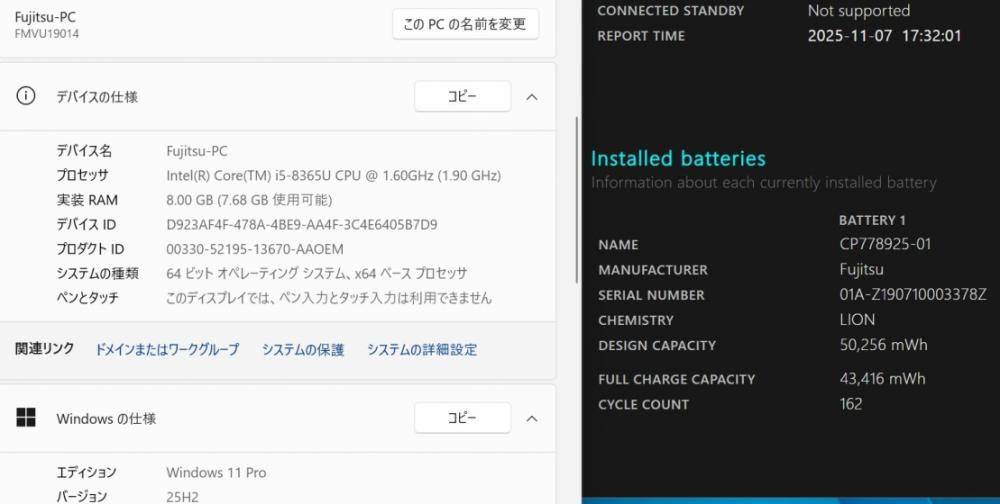Click the Installed batteries heading
This screenshot has width=1000, height=504.
678,158
